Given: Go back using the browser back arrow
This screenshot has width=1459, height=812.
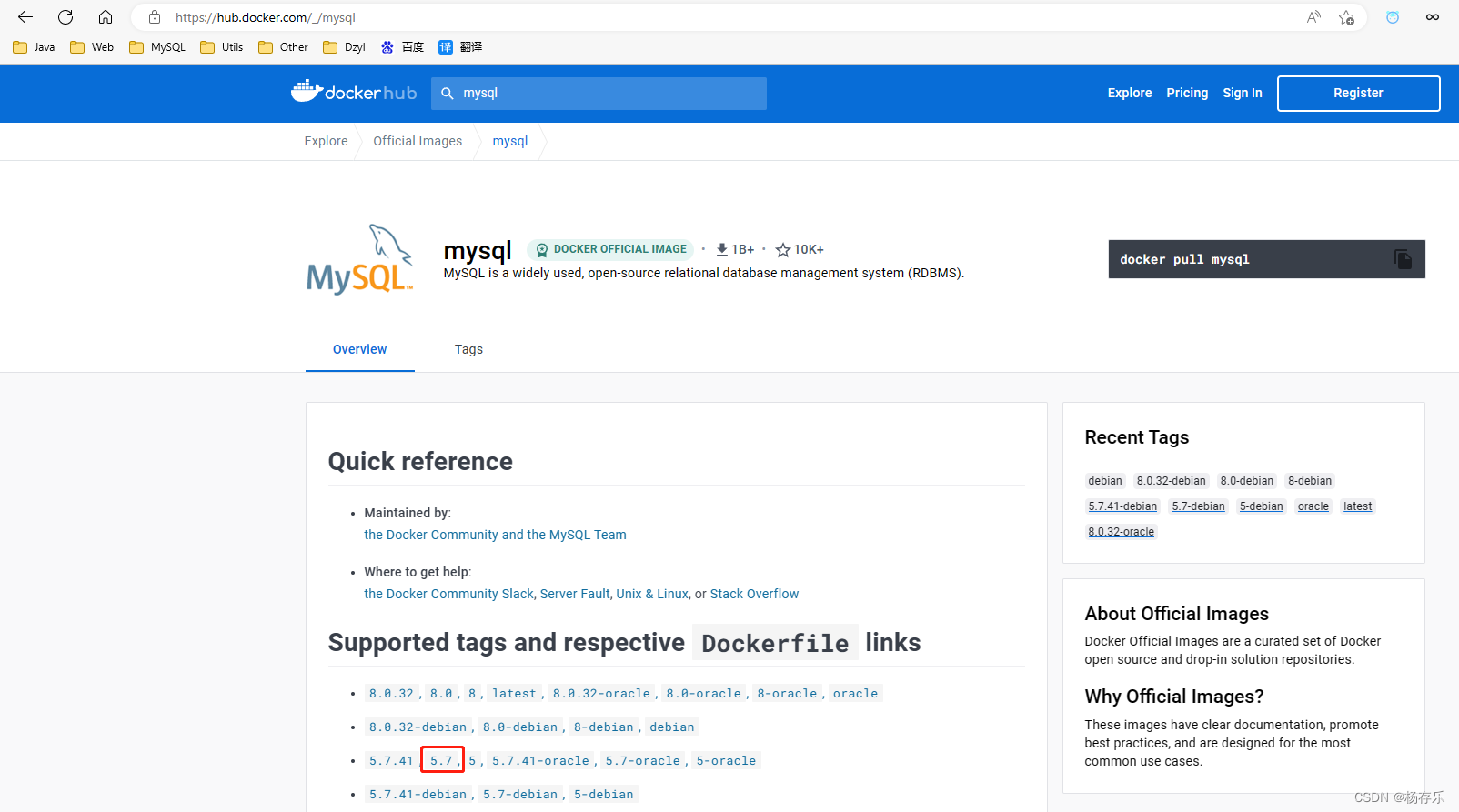Looking at the screenshot, I should 25,17.
